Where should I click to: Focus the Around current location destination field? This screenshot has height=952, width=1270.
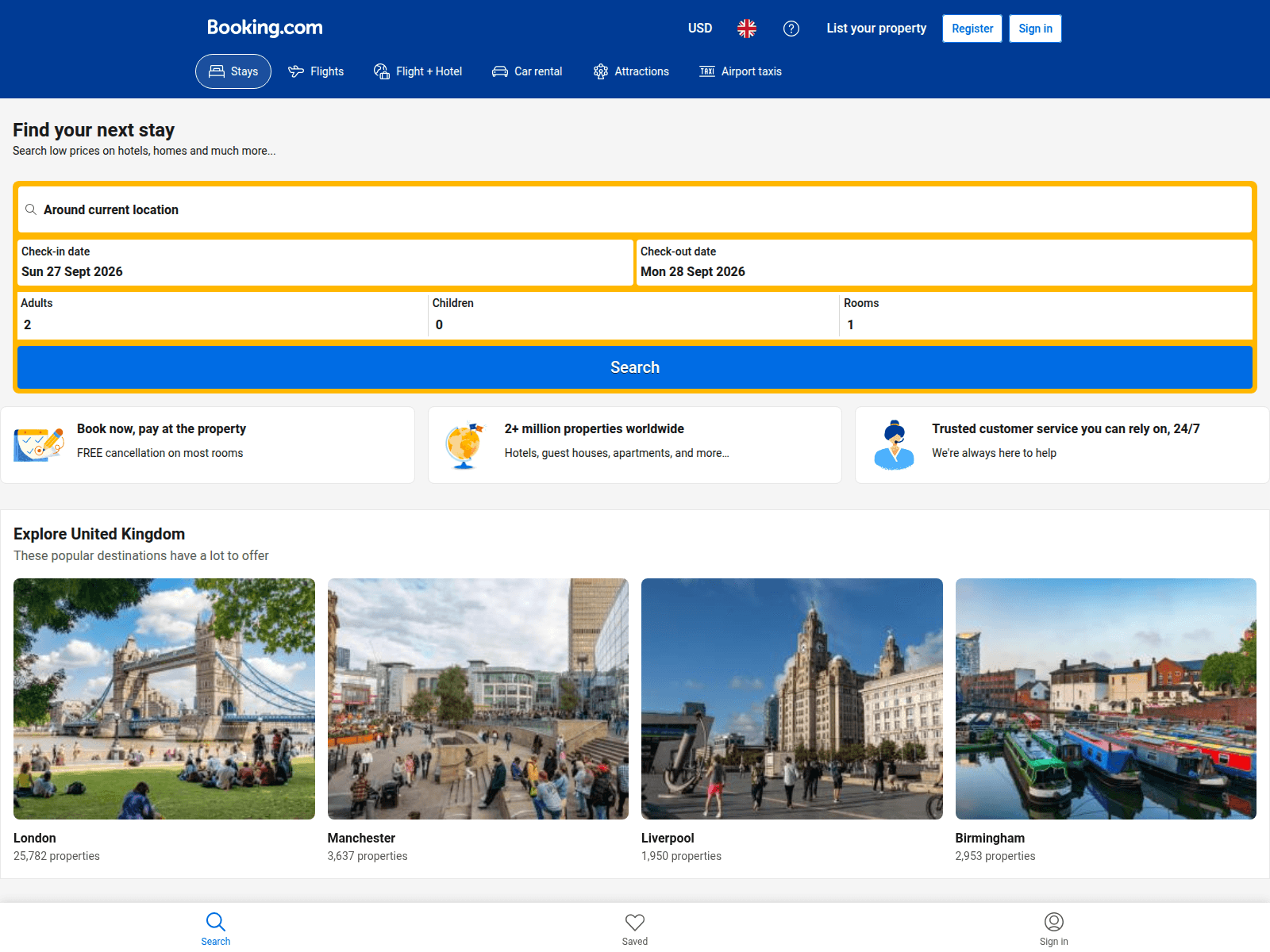pos(635,209)
